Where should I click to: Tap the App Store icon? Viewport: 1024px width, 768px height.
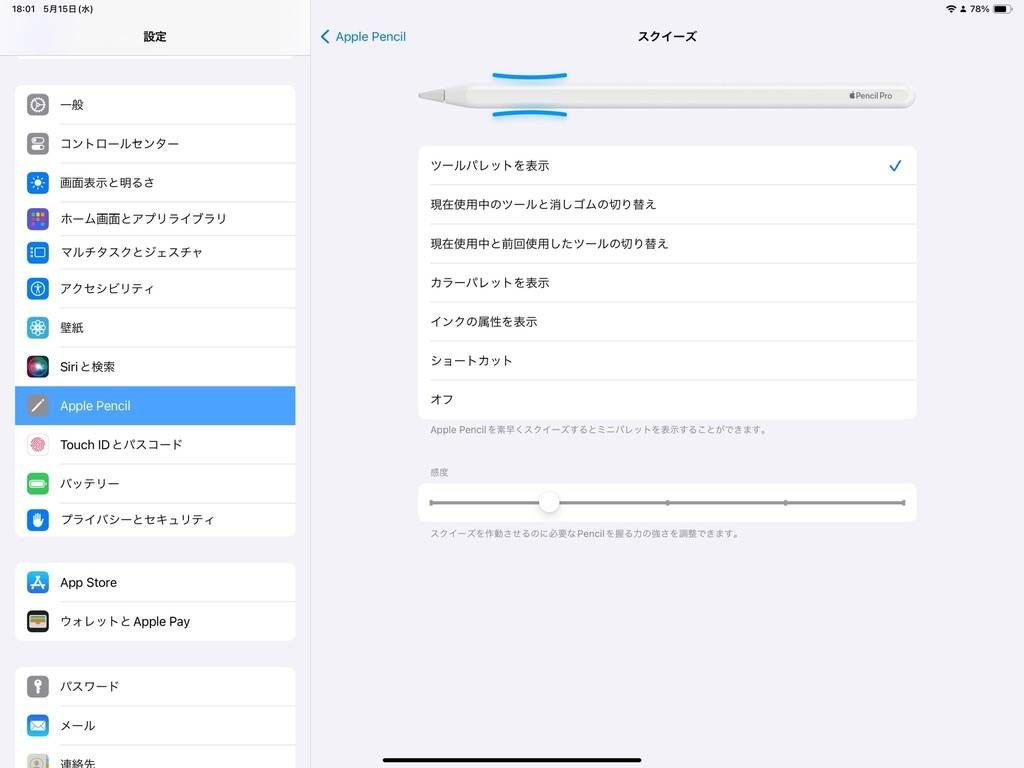point(38,583)
